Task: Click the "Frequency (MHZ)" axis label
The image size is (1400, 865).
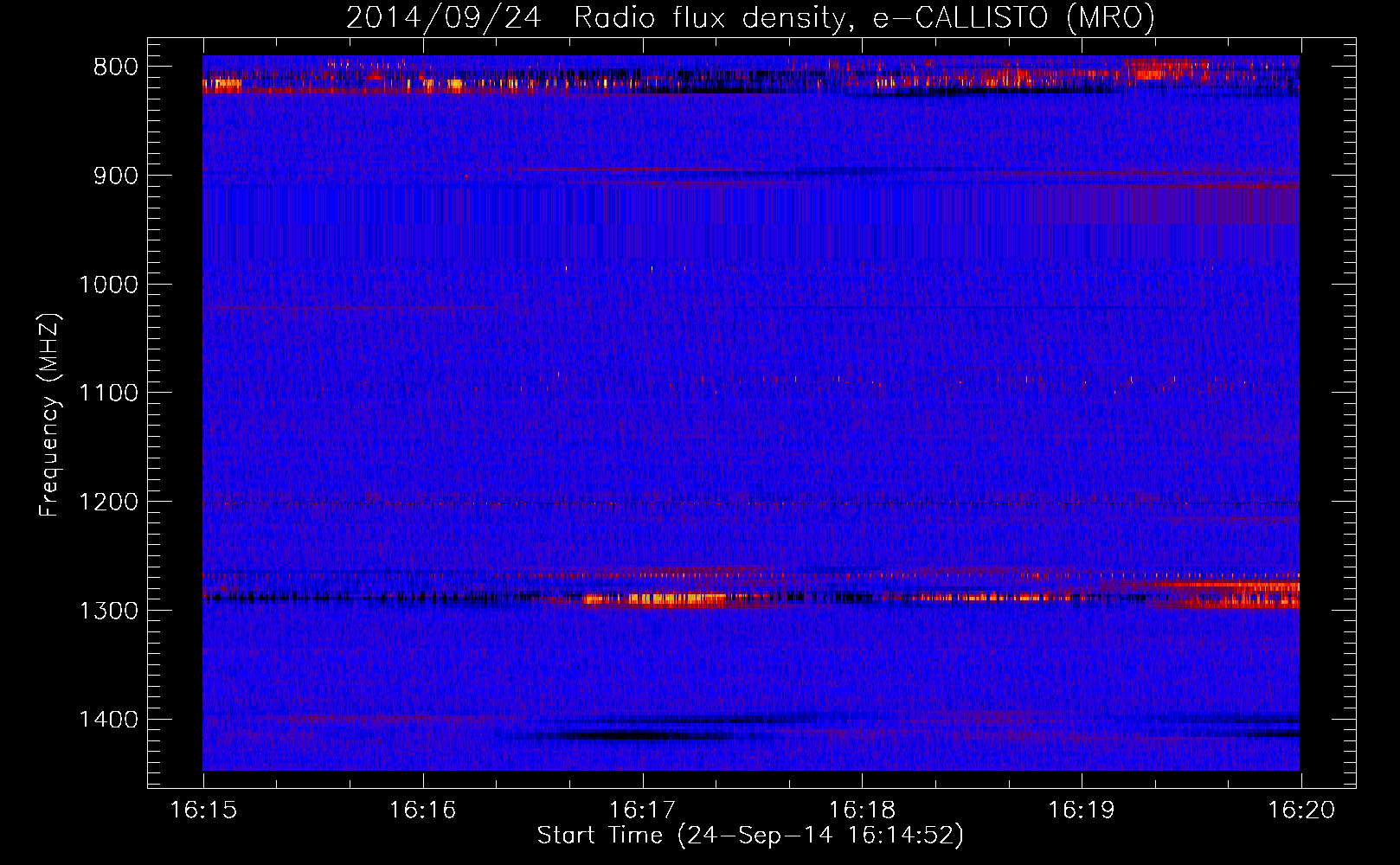Action: click(x=49, y=414)
